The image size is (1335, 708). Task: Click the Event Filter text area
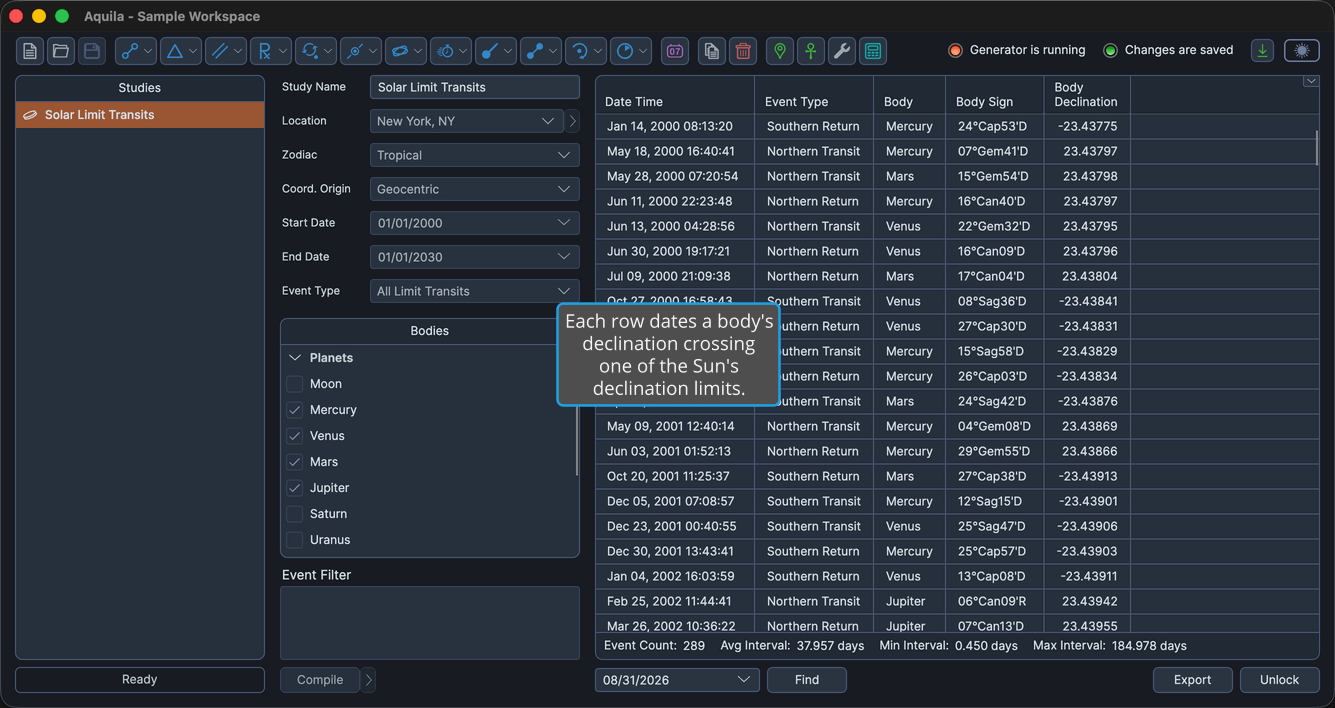pyautogui.click(x=430, y=623)
